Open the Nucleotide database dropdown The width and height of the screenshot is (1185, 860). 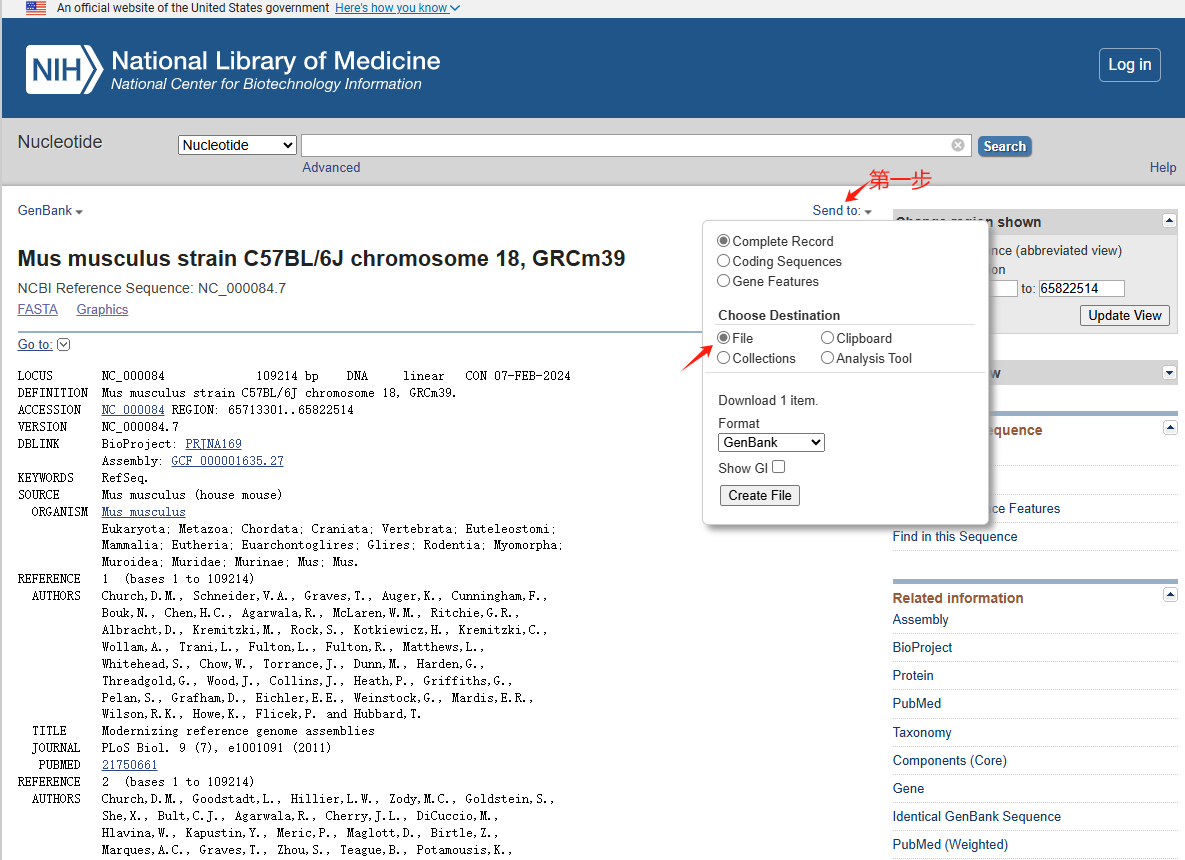pos(237,145)
